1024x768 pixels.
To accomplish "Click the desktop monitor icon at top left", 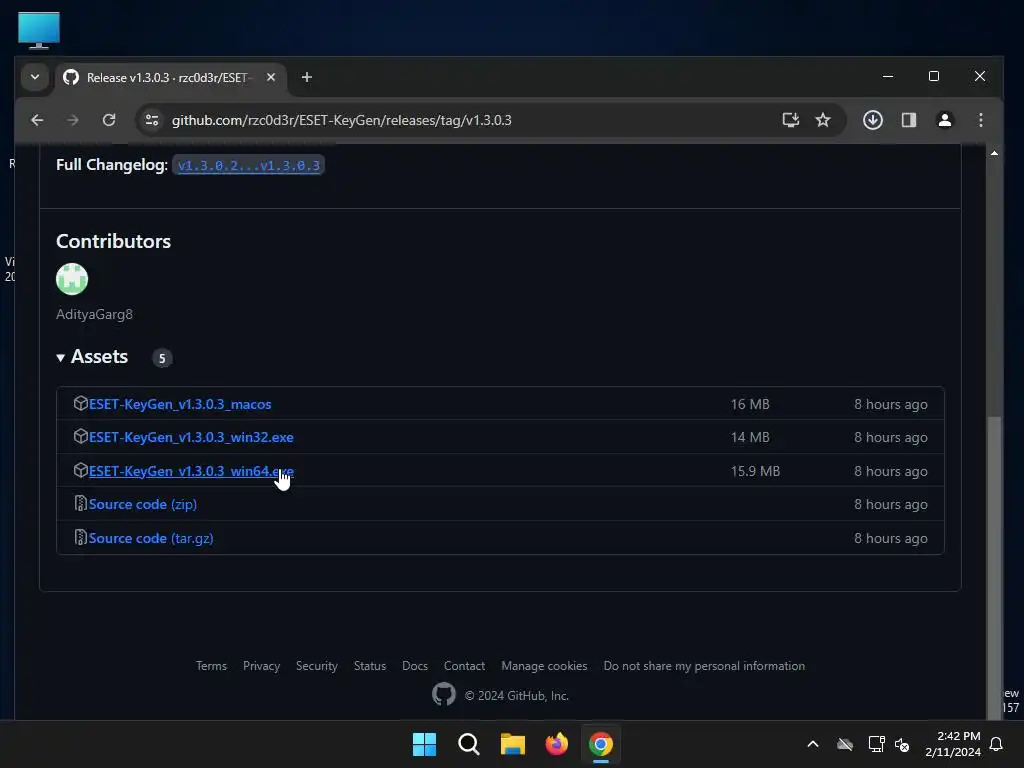I will coord(39,30).
